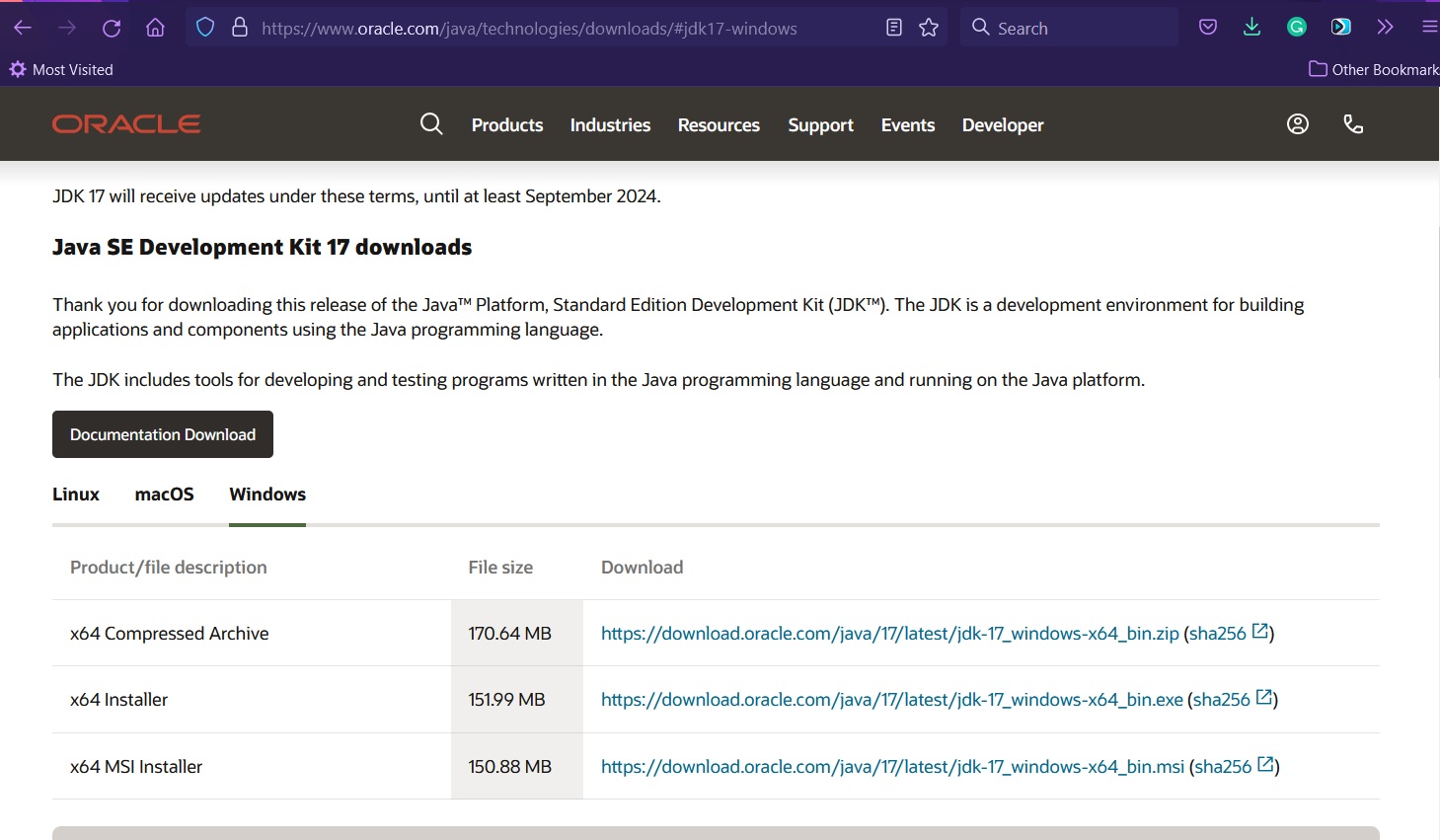Show more toolbar tools overflow chevron

coord(1385,28)
